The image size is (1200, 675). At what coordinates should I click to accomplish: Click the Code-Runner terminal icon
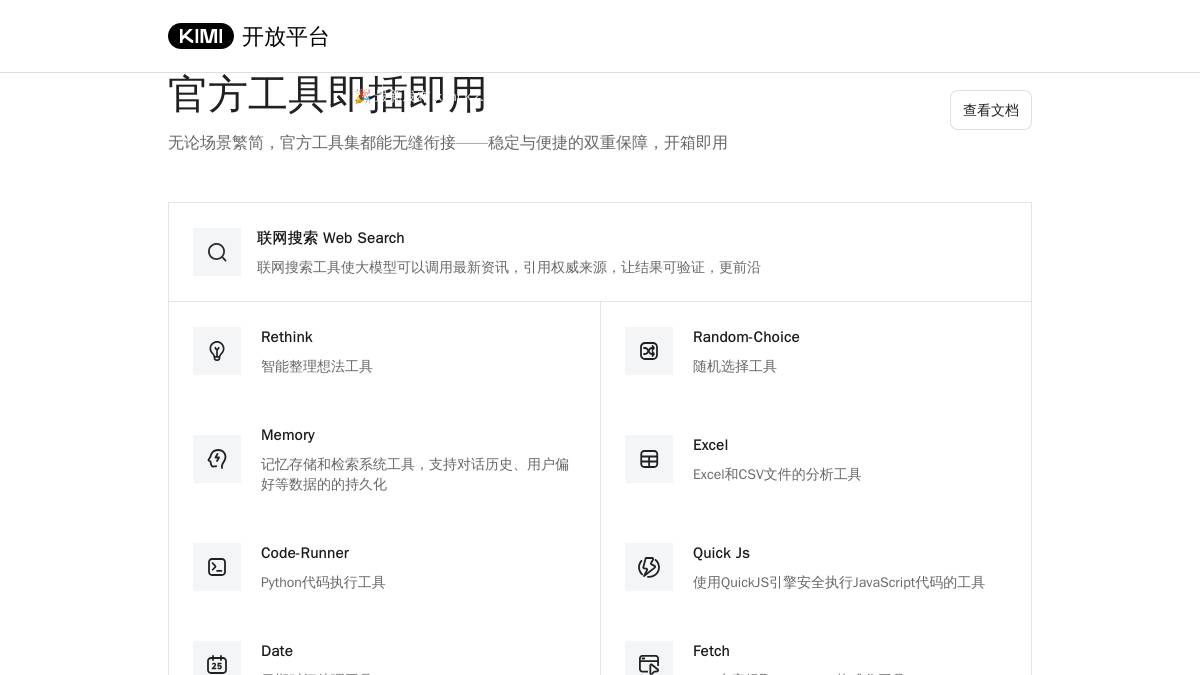coord(217,567)
